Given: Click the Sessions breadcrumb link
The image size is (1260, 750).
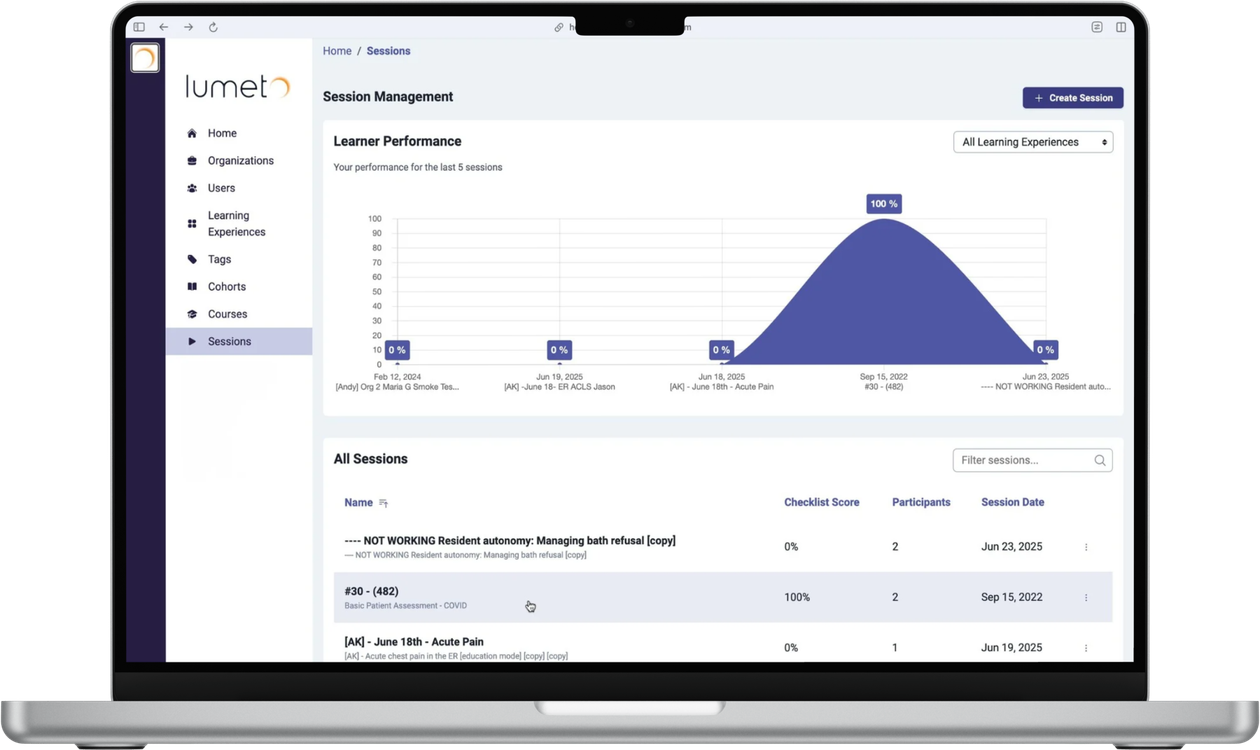Looking at the screenshot, I should tap(388, 51).
